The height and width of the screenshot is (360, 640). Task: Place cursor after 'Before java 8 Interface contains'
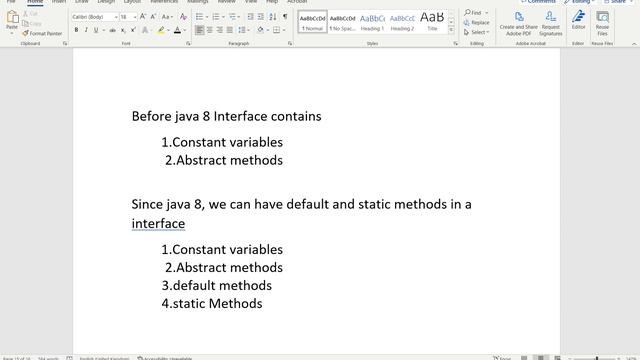coord(322,116)
